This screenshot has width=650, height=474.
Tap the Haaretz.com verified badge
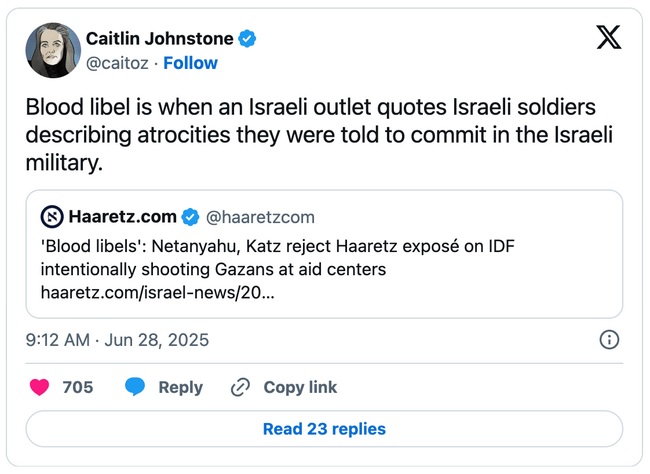point(190,217)
